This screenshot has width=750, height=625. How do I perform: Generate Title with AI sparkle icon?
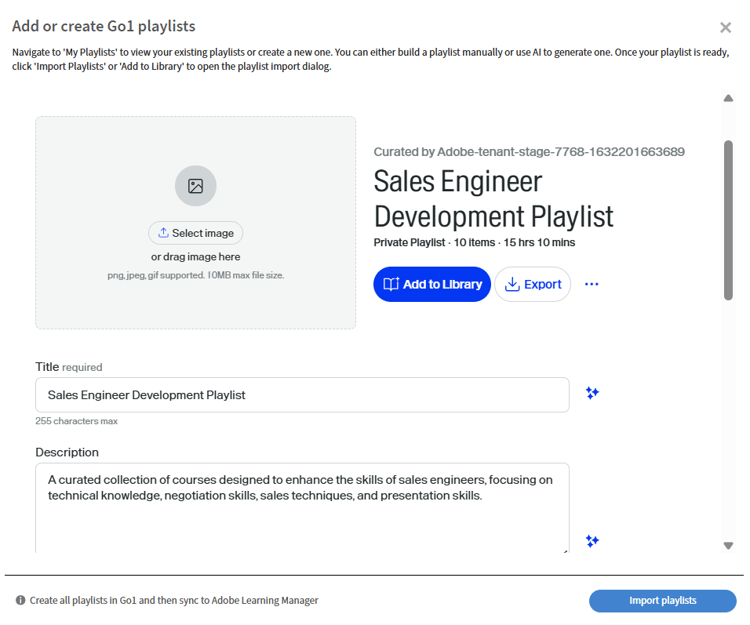point(592,393)
